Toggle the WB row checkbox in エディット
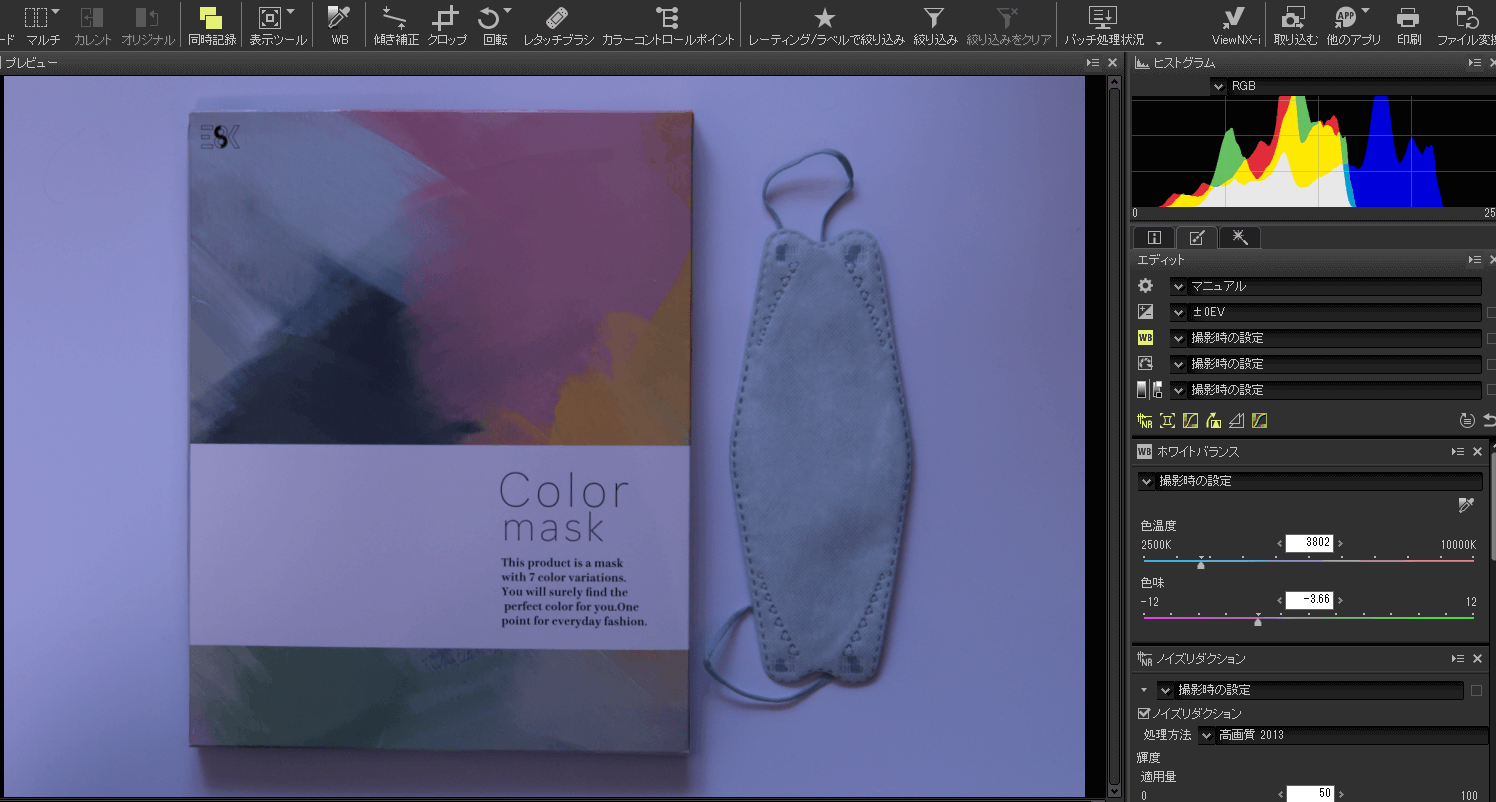The height and width of the screenshot is (802, 1496). 1492,338
